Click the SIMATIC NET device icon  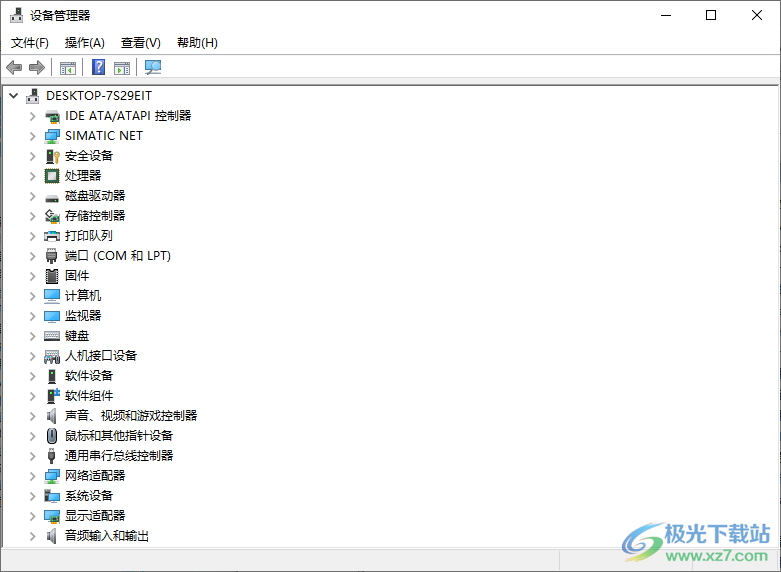coord(52,136)
